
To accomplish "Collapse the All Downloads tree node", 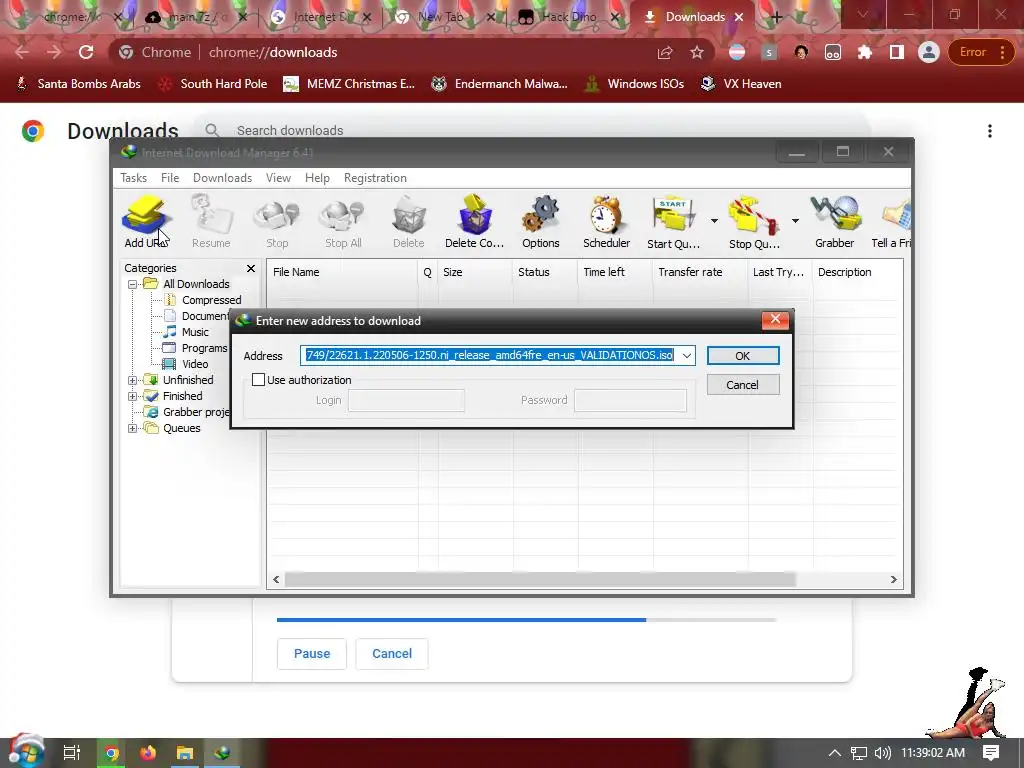I will (x=133, y=284).
